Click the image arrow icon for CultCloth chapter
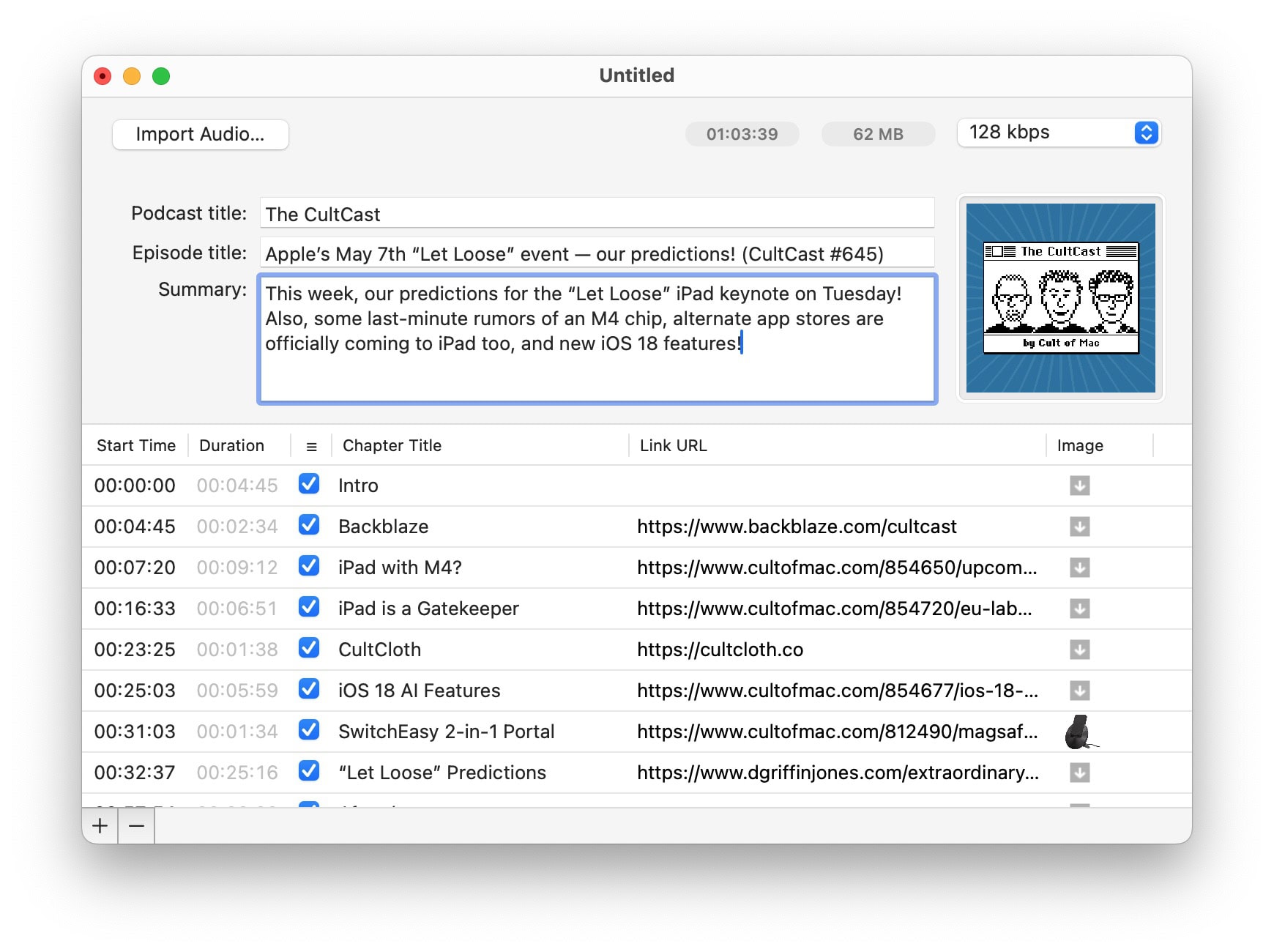Screen dimensions: 1274x952 pyautogui.click(x=1079, y=650)
